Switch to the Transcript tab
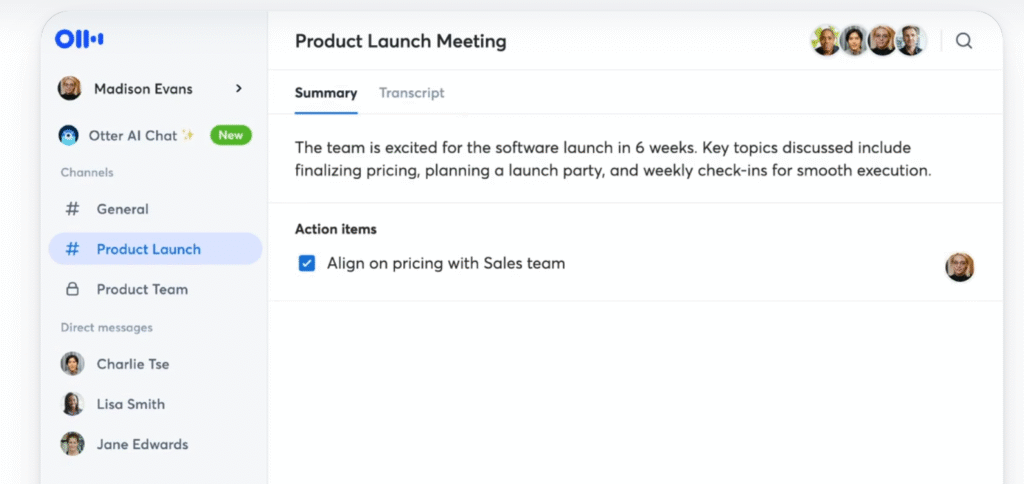Viewport: 1024px width, 484px height. pyautogui.click(x=411, y=93)
